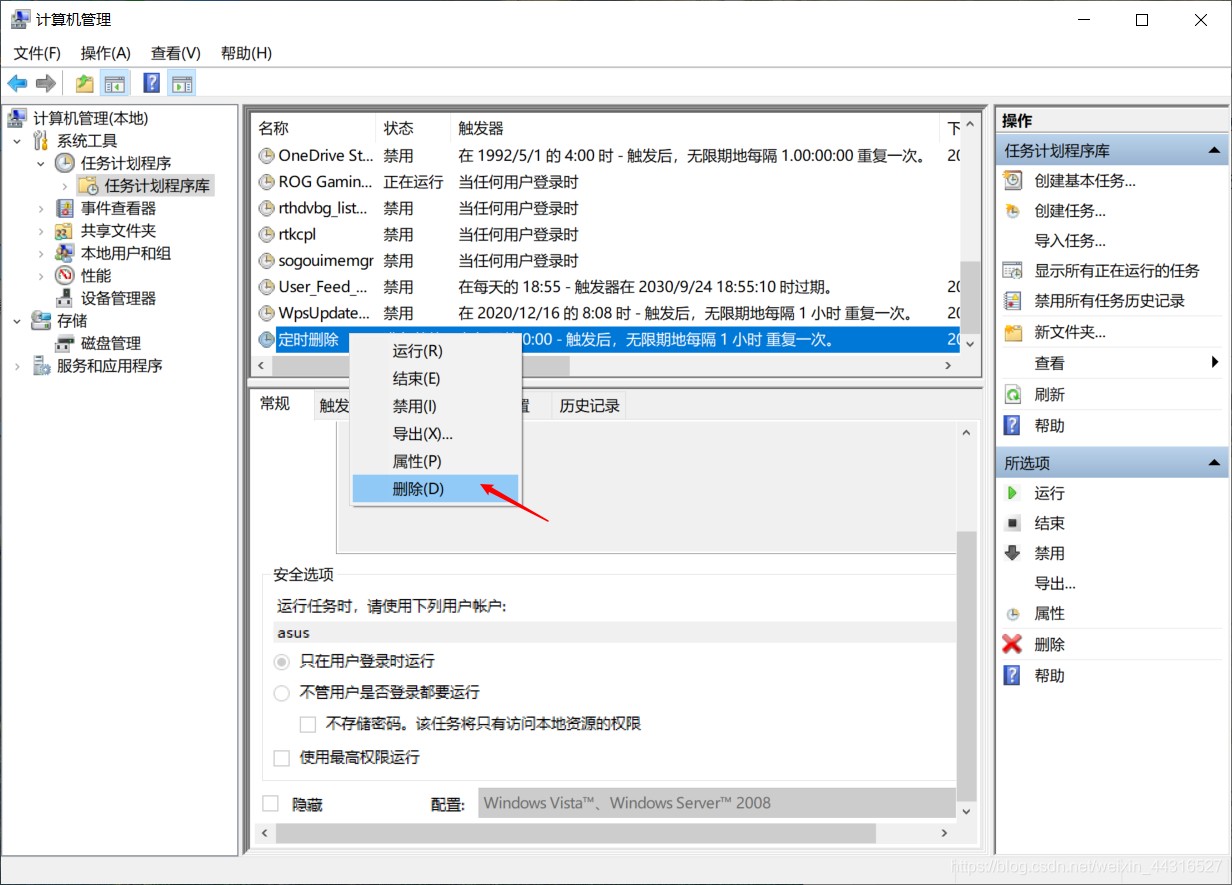Open 性能 in the tree
Viewport: 1232px width, 885px height.
(96, 275)
